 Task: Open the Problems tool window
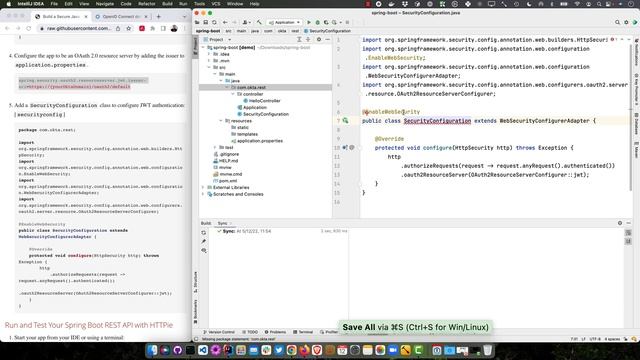click(x=275, y=332)
